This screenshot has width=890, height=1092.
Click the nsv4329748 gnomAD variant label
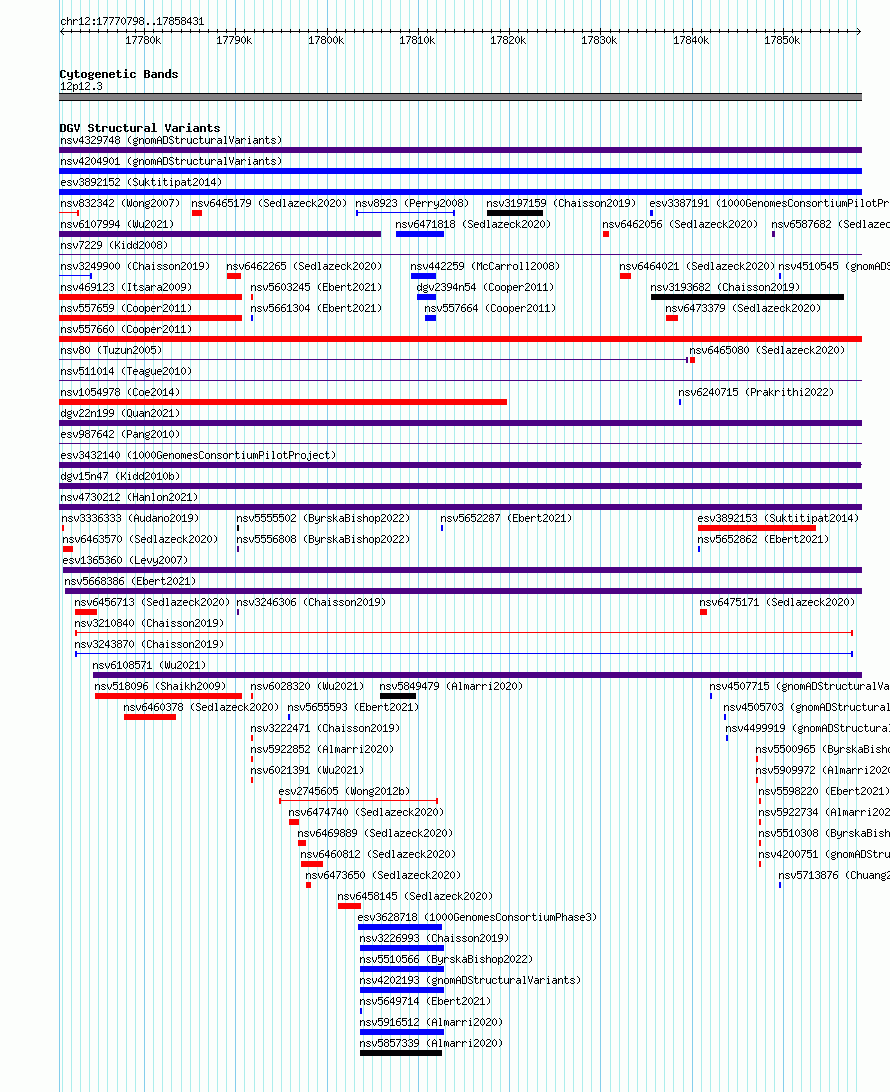[171, 140]
